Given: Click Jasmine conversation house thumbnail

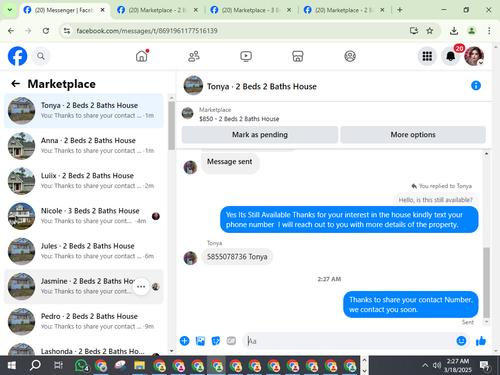Looking at the screenshot, I should (x=21, y=286).
